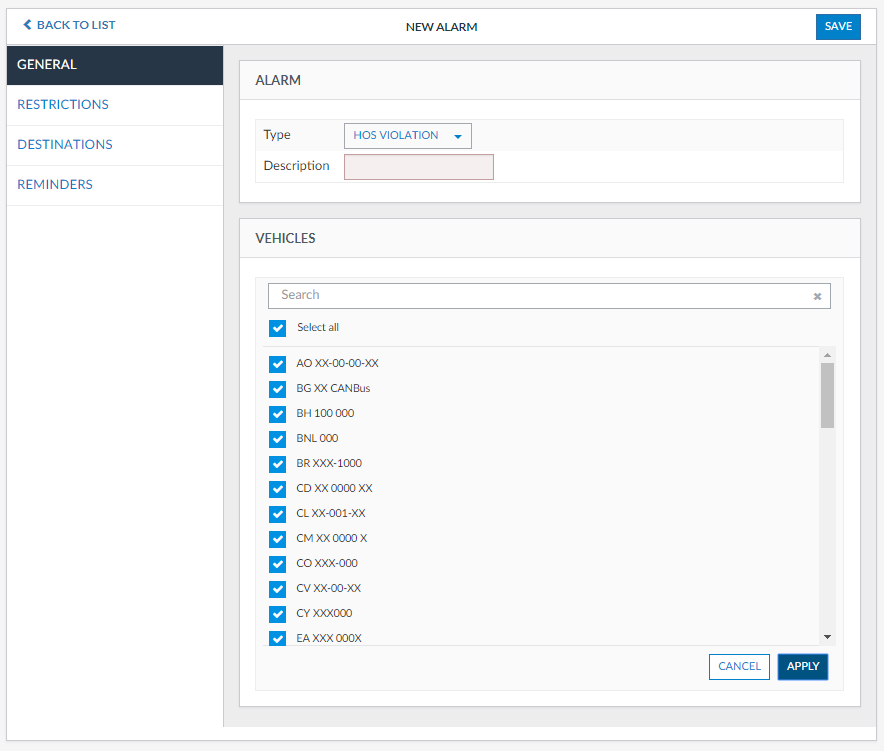Select the General tab

pyautogui.click(x=47, y=65)
